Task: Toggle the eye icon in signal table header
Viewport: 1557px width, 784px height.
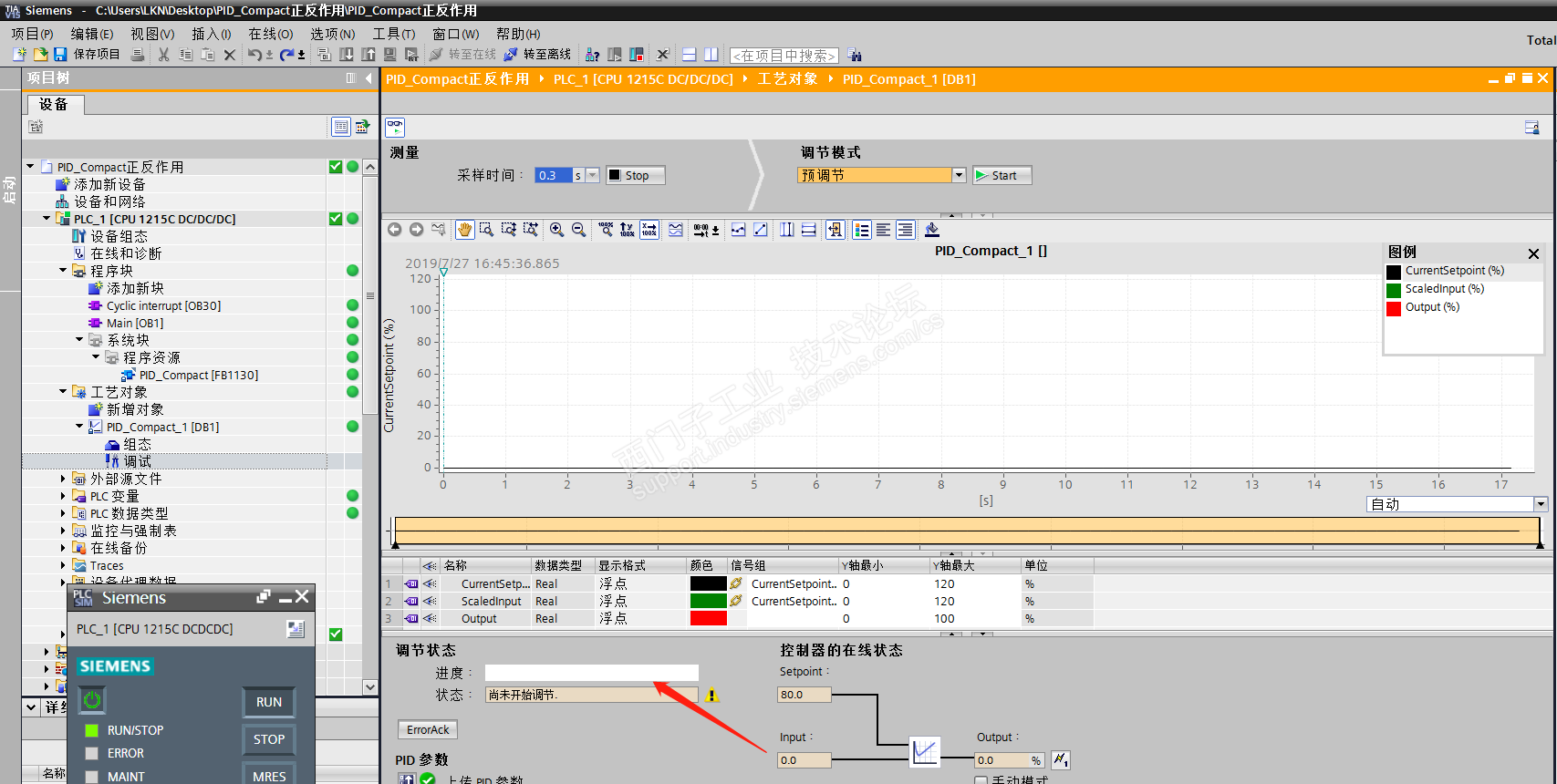Action: click(x=430, y=566)
